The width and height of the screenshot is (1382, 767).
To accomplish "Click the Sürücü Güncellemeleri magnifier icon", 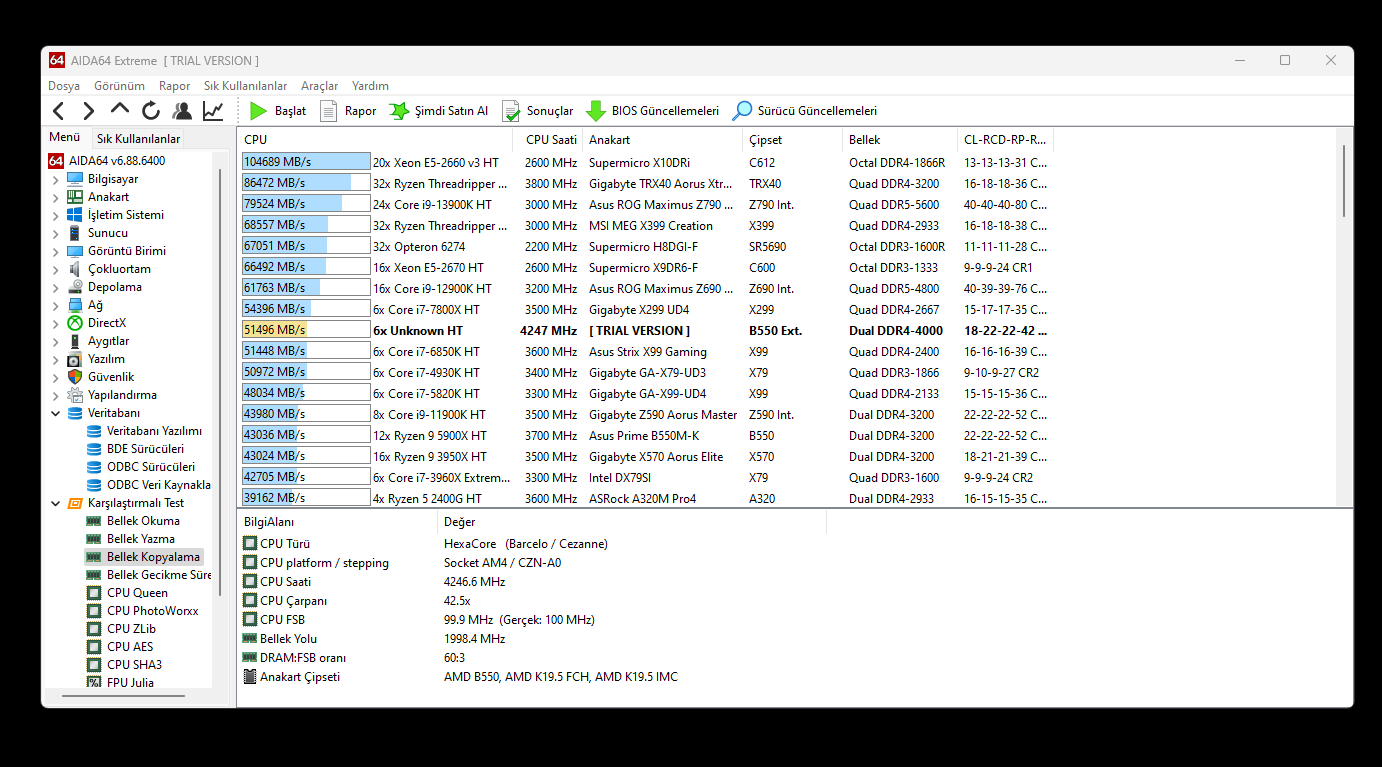I will click(742, 111).
